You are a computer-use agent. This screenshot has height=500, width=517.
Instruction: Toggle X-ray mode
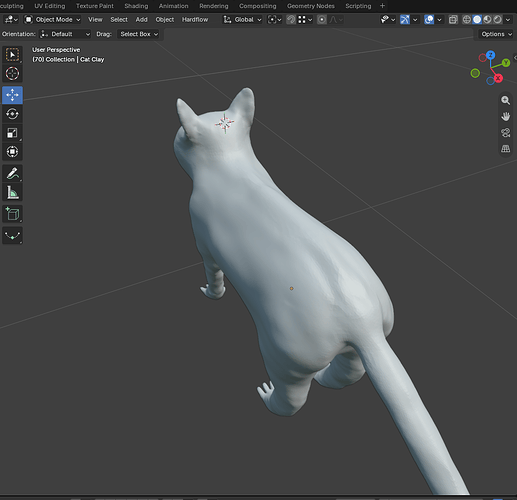(453, 20)
